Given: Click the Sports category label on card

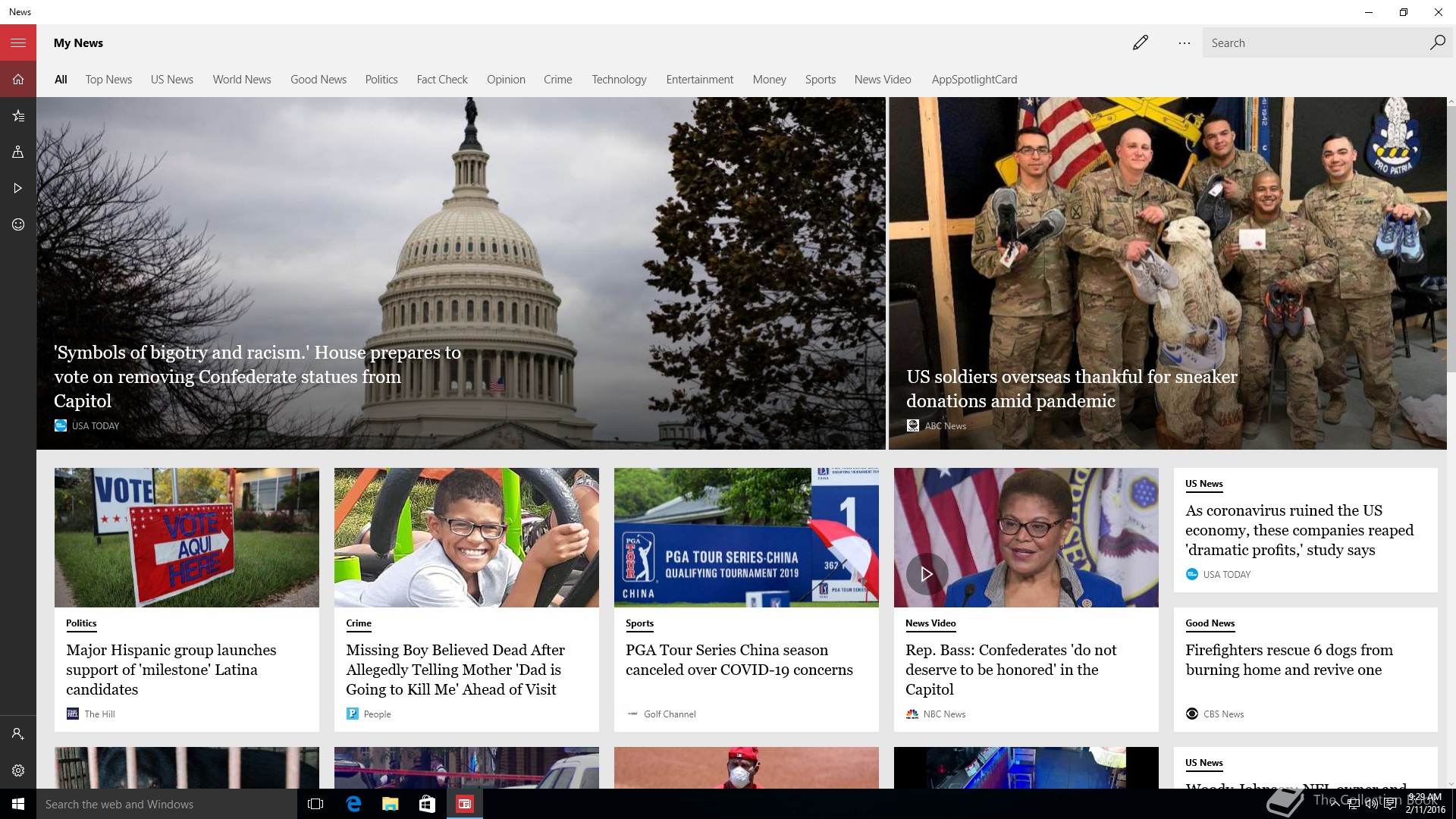Looking at the screenshot, I should [639, 623].
